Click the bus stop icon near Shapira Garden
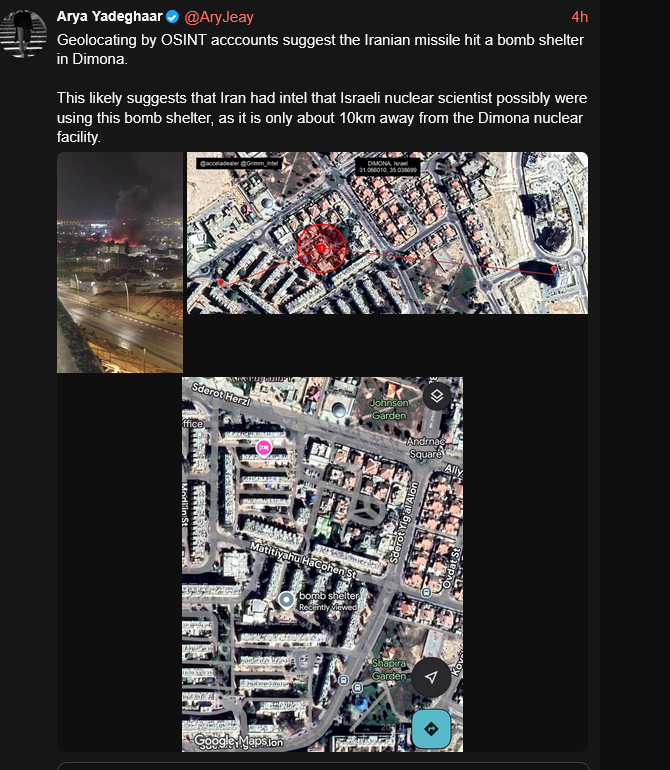 [x=358, y=688]
